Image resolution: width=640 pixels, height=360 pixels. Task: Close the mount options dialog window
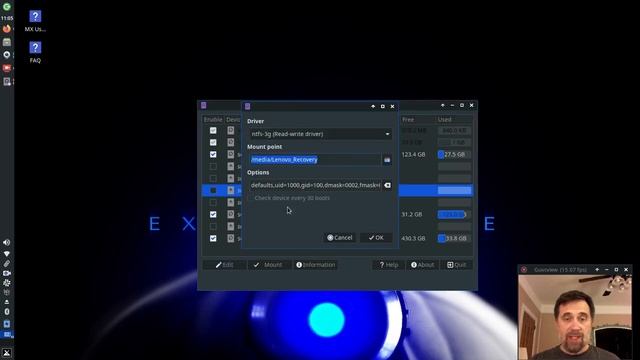point(392,107)
